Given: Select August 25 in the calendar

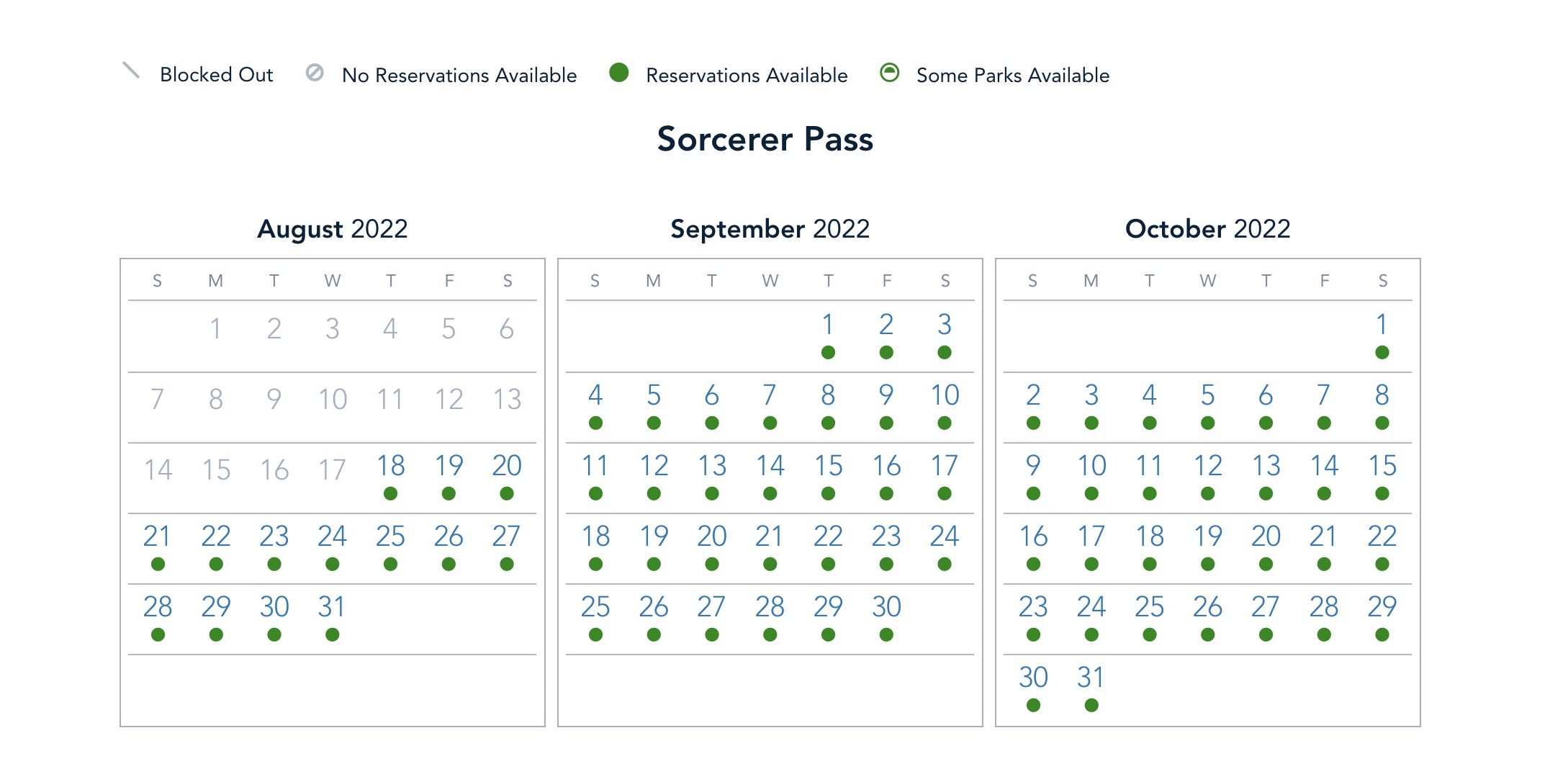Looking at the screenshot, I should coord(390,536).
